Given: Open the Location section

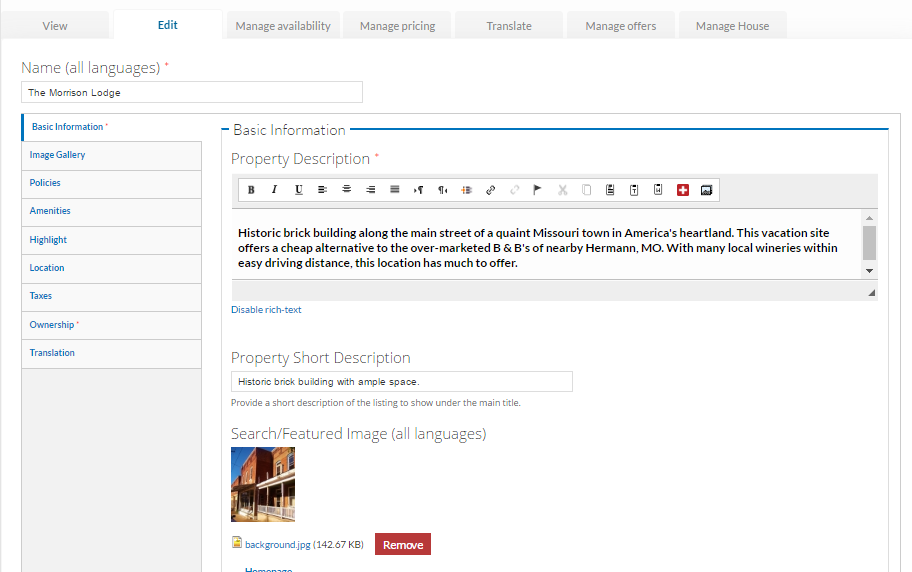Looking at the screenshot, I should (x=112, y=268).
